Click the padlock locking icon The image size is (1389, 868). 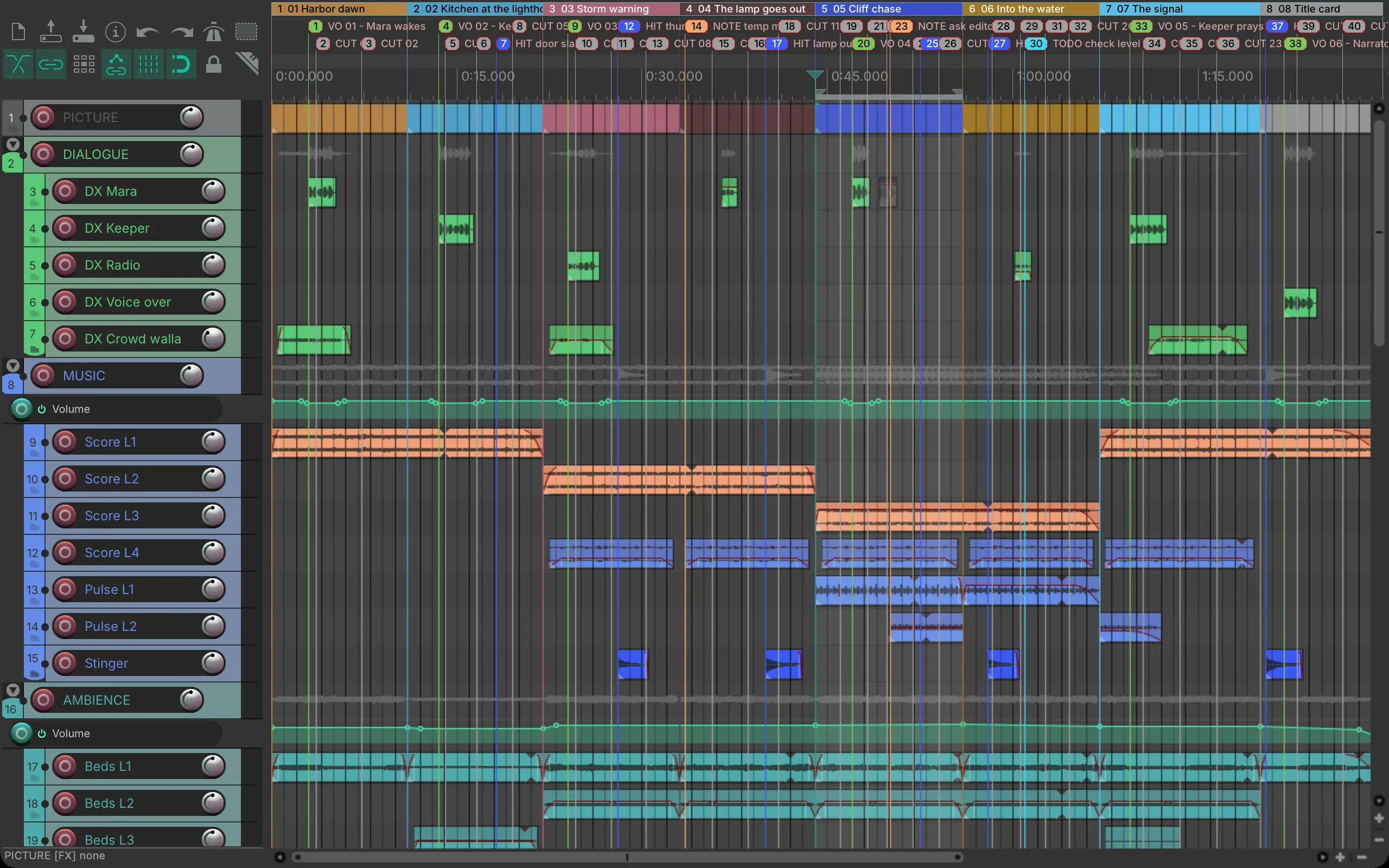point(214,65)
